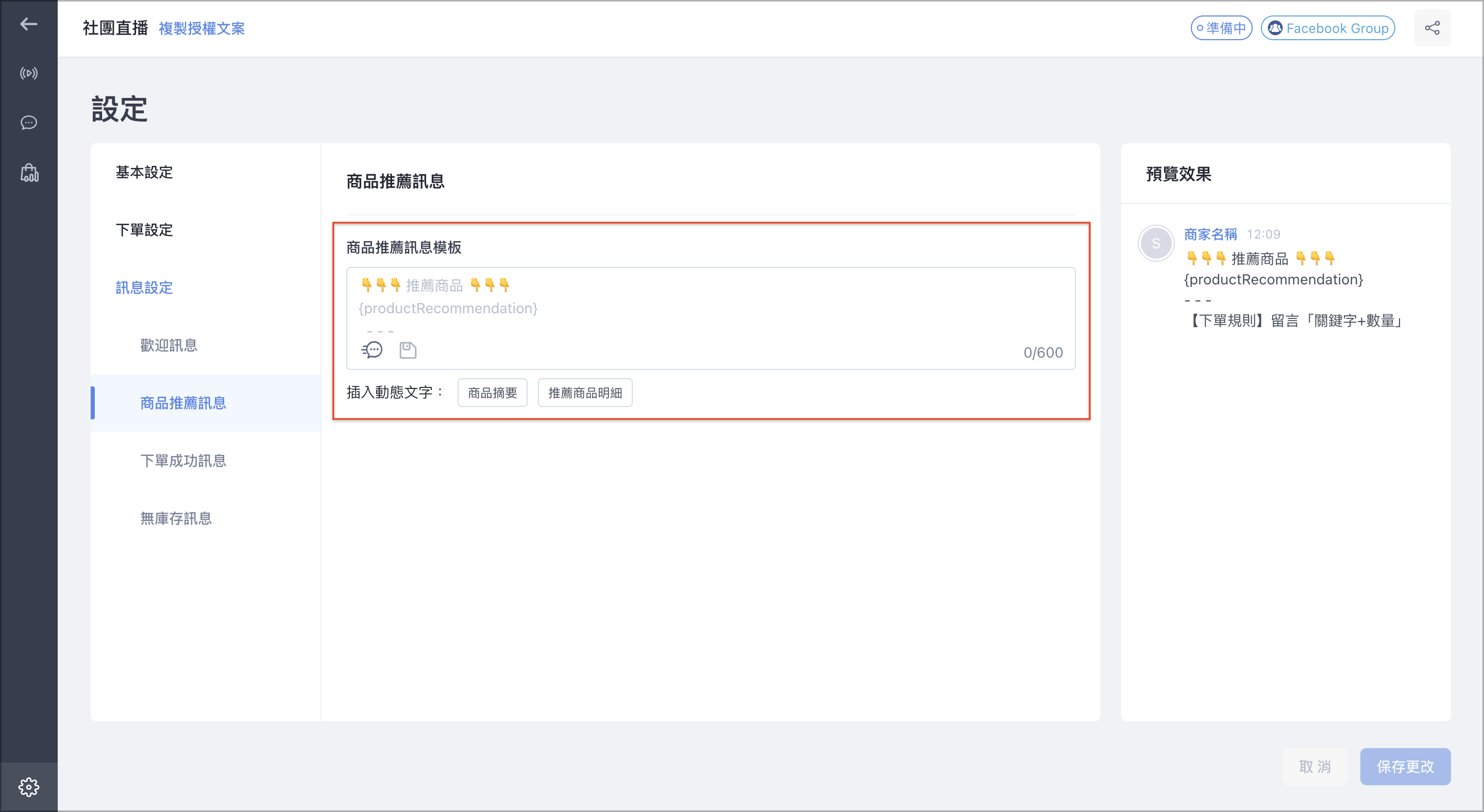Select 歡迎訊息 sub-item
Image resolution: width=1484 pixels, height=812 pixels.
[169, 345]
